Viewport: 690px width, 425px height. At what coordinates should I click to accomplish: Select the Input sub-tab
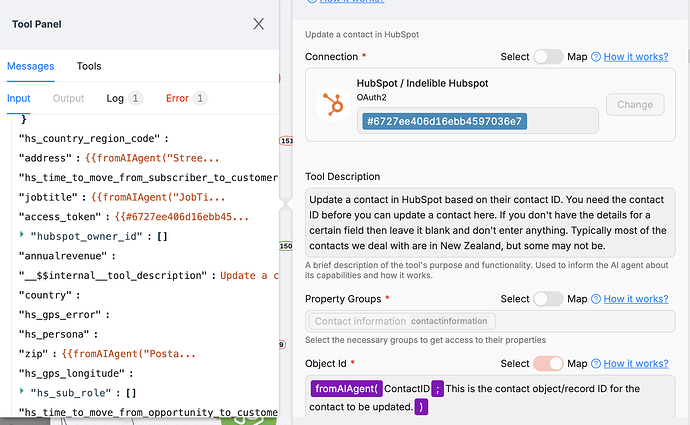coord(18,98)
